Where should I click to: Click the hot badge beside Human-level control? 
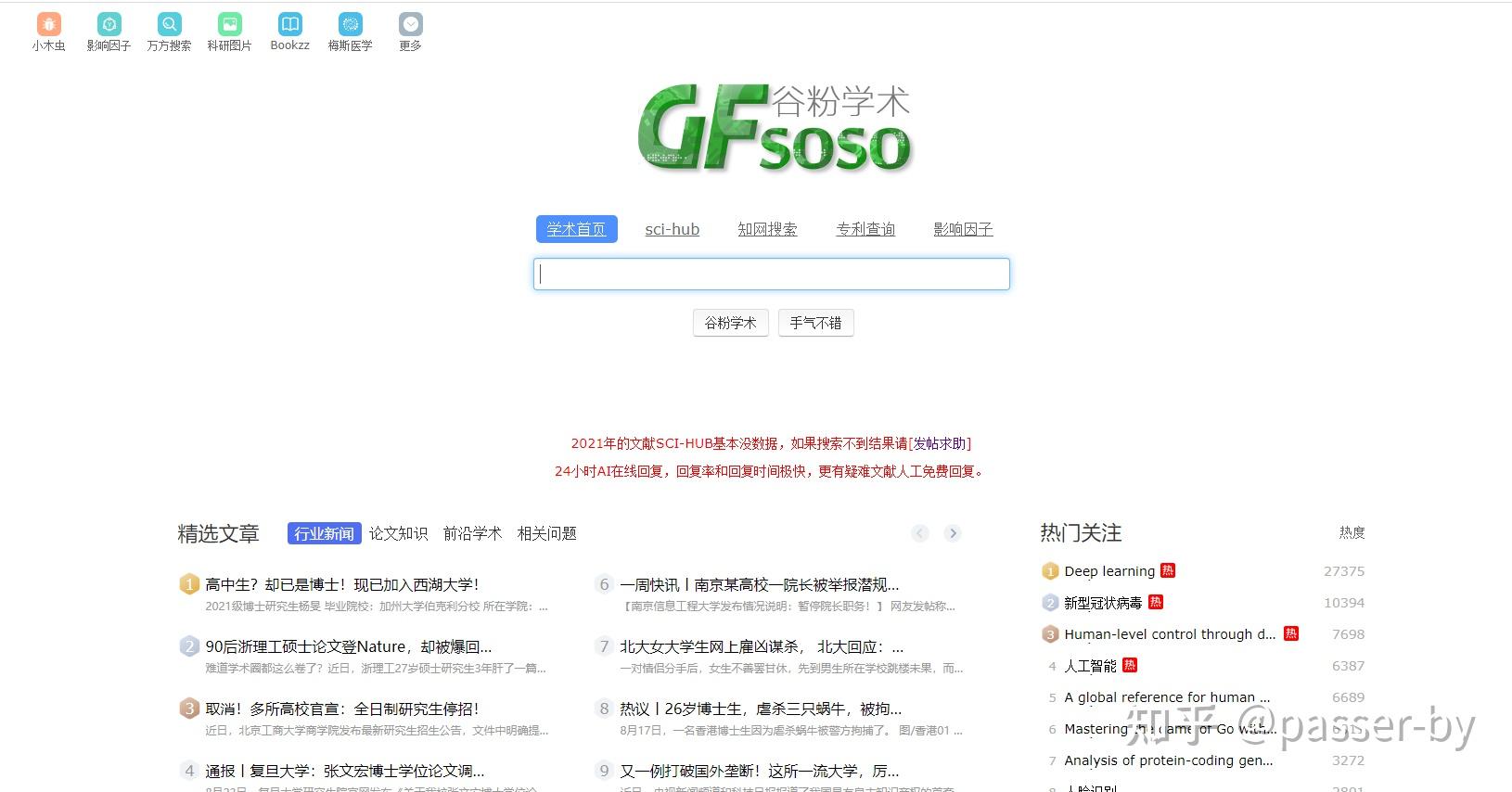click(x=1291, y=633)
